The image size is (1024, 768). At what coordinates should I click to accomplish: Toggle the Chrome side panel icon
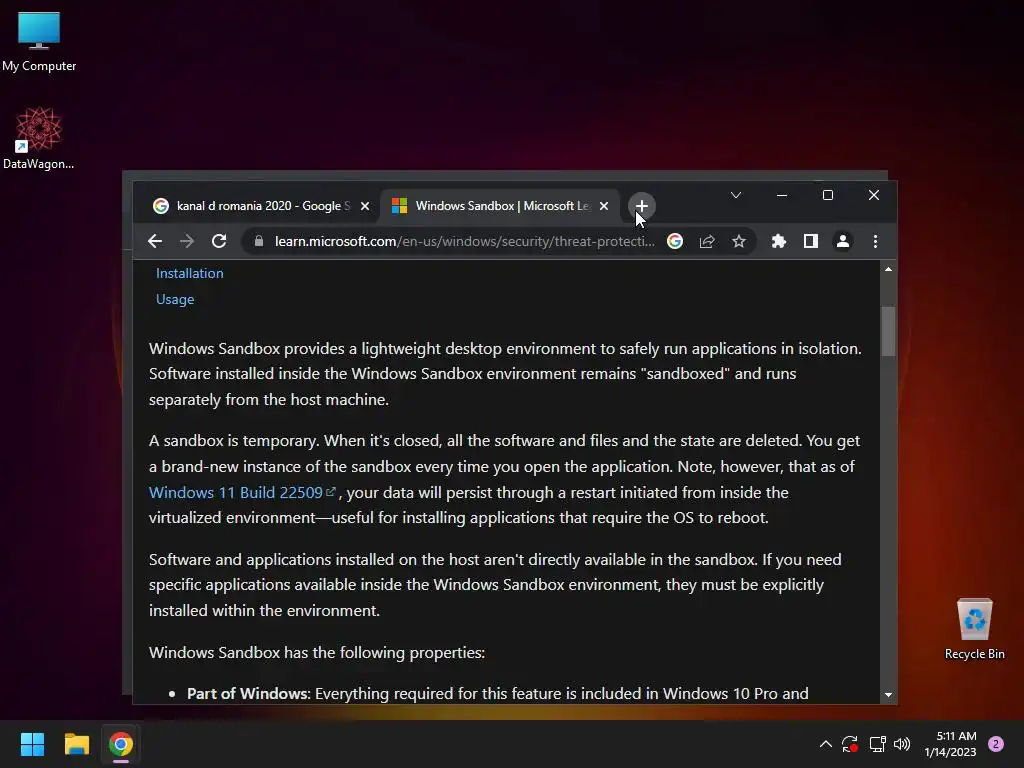click(x=810, y=242)
